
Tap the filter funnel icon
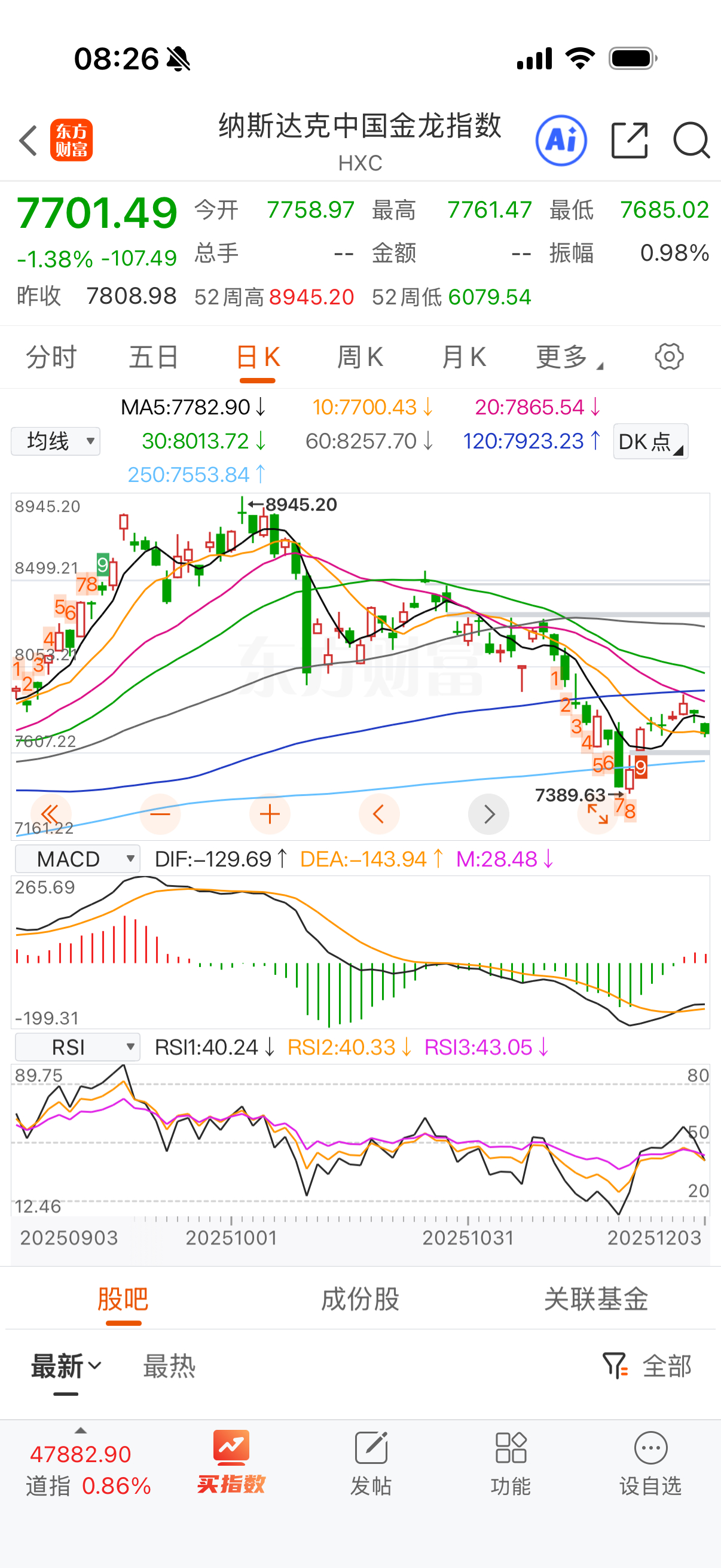coord(615,1366)
